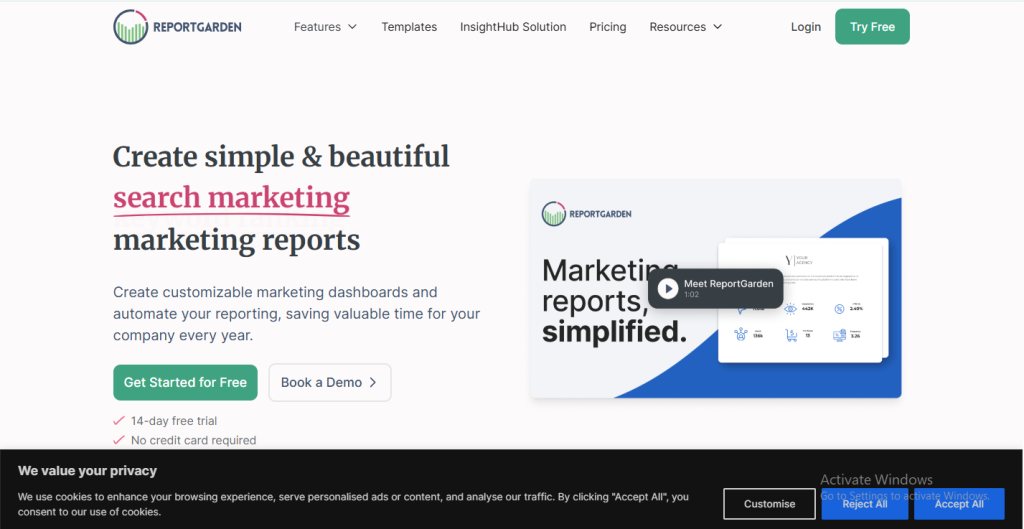The image size is (1024, 529).
Task: Go to InsightHub Solution
Action: click(x=513, y=27)
